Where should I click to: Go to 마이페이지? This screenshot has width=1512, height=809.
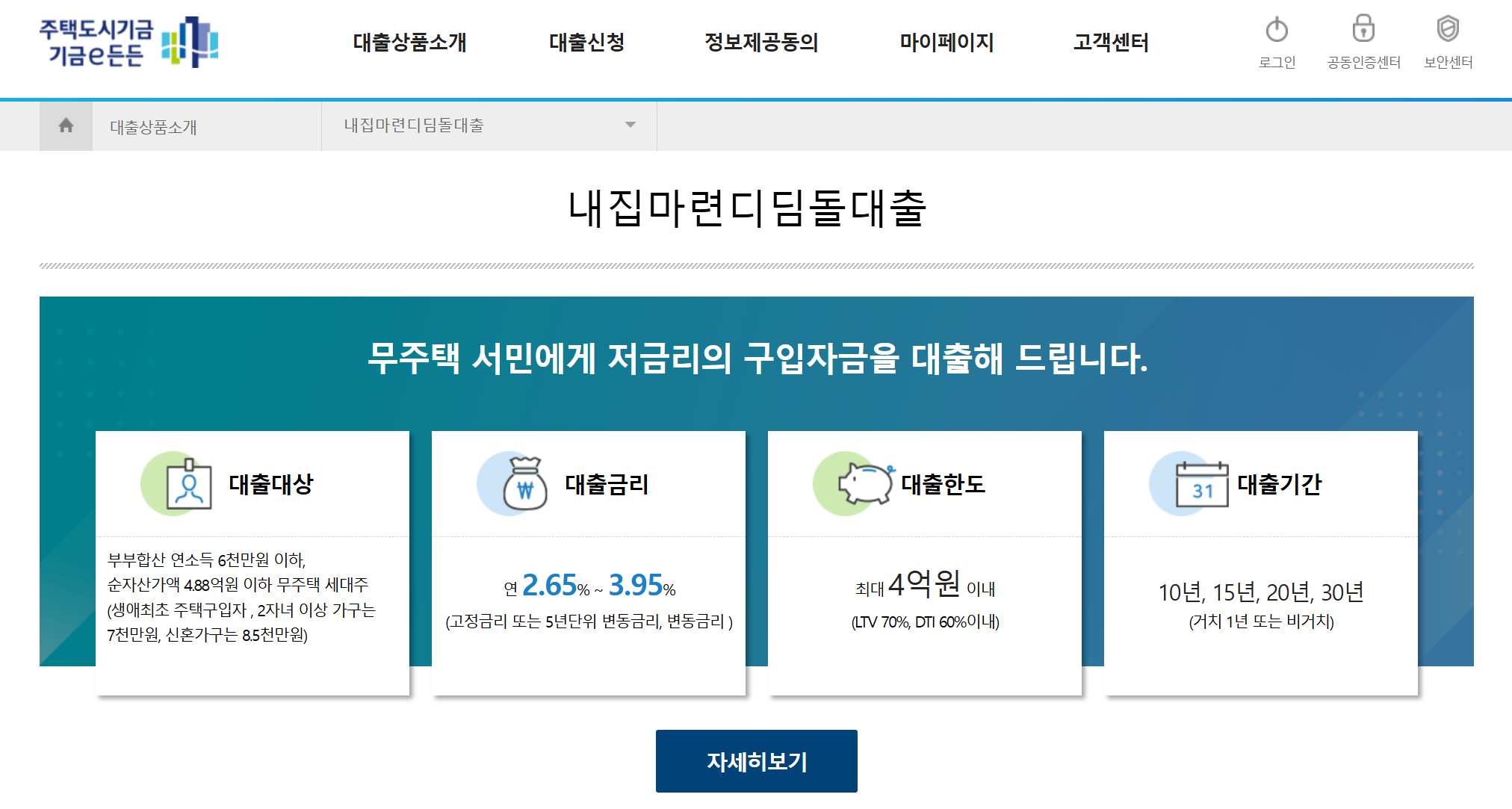[946, 43]
